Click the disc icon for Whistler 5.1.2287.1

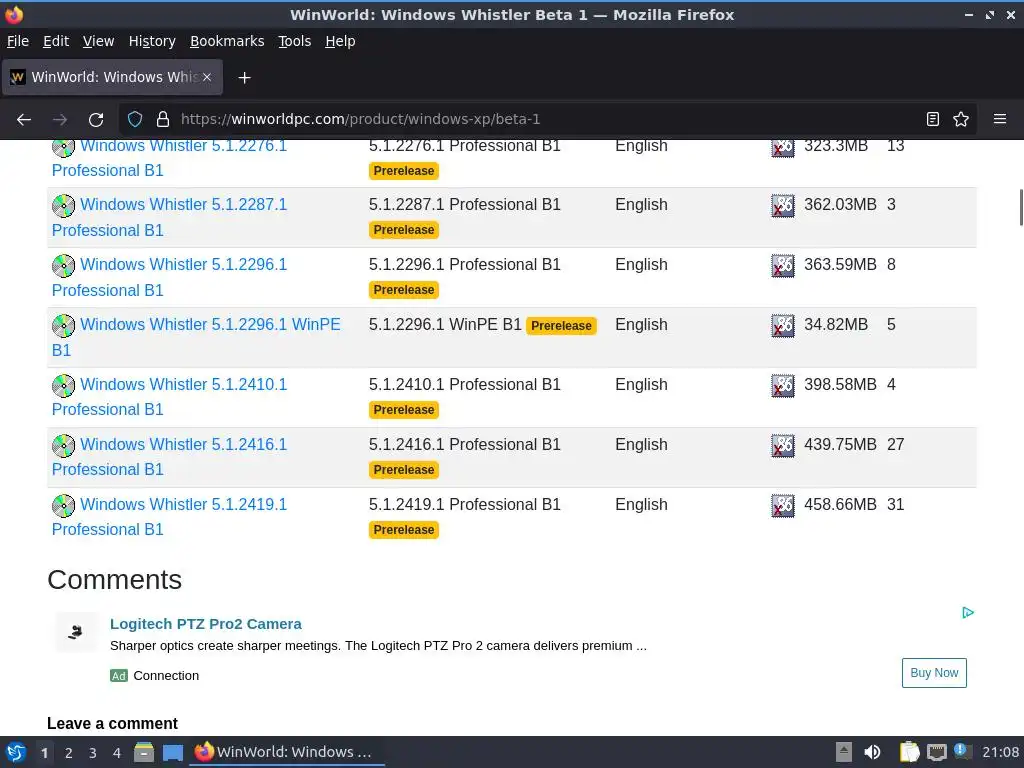point(63,206)
